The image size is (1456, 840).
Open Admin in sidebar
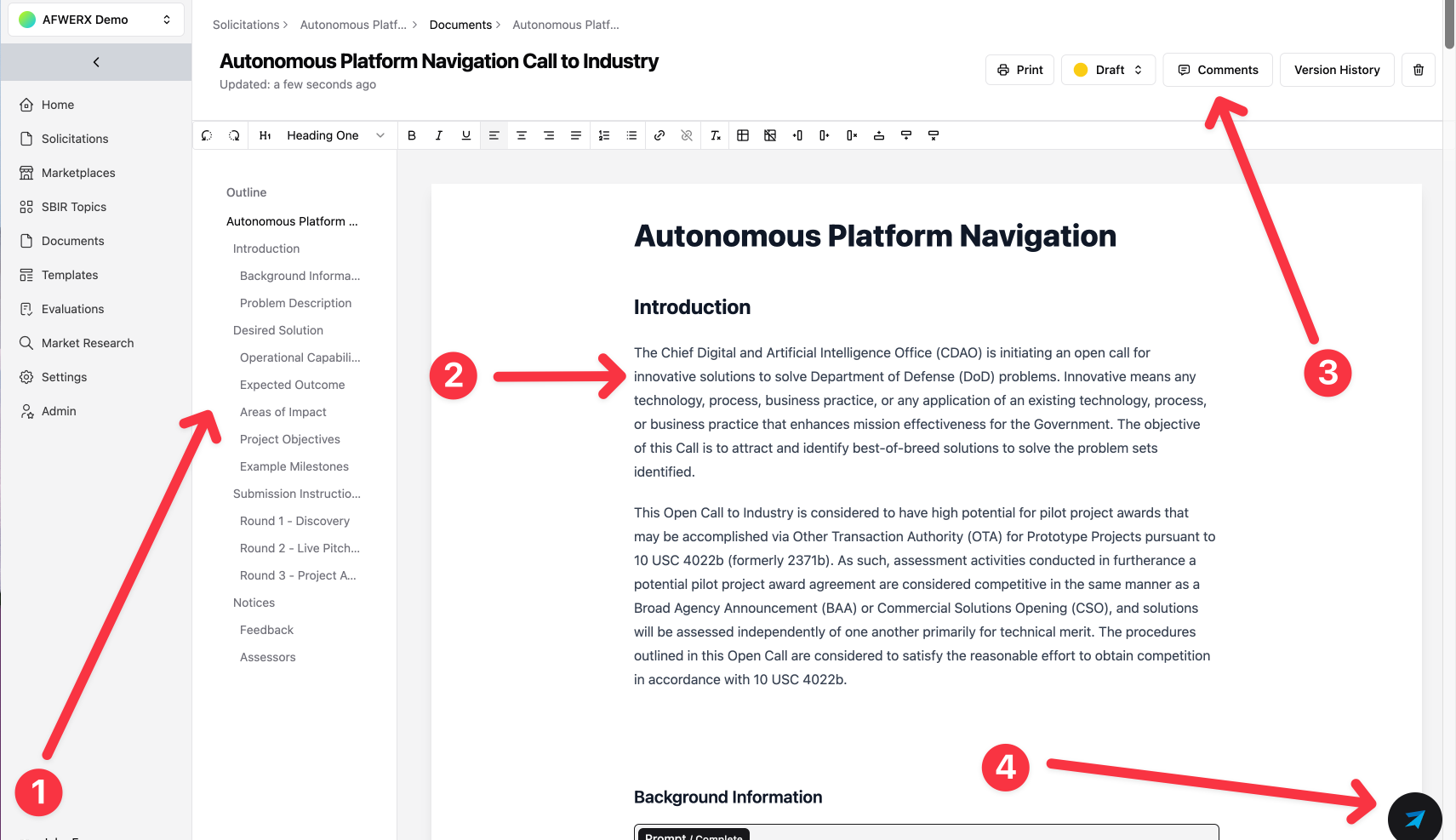(x=59, y=411)
